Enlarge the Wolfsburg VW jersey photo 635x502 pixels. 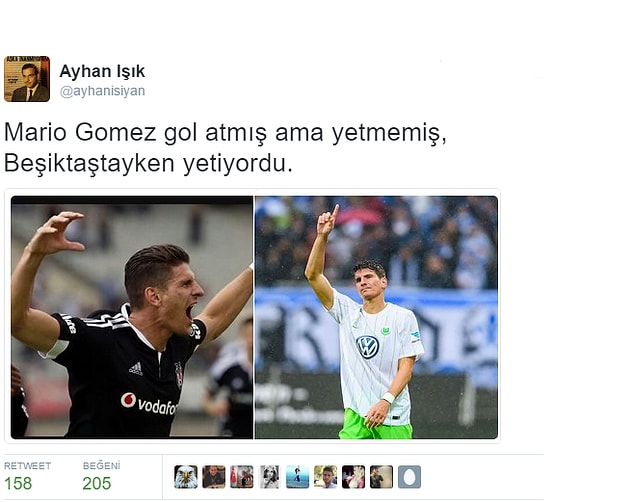tap(376, 317)
